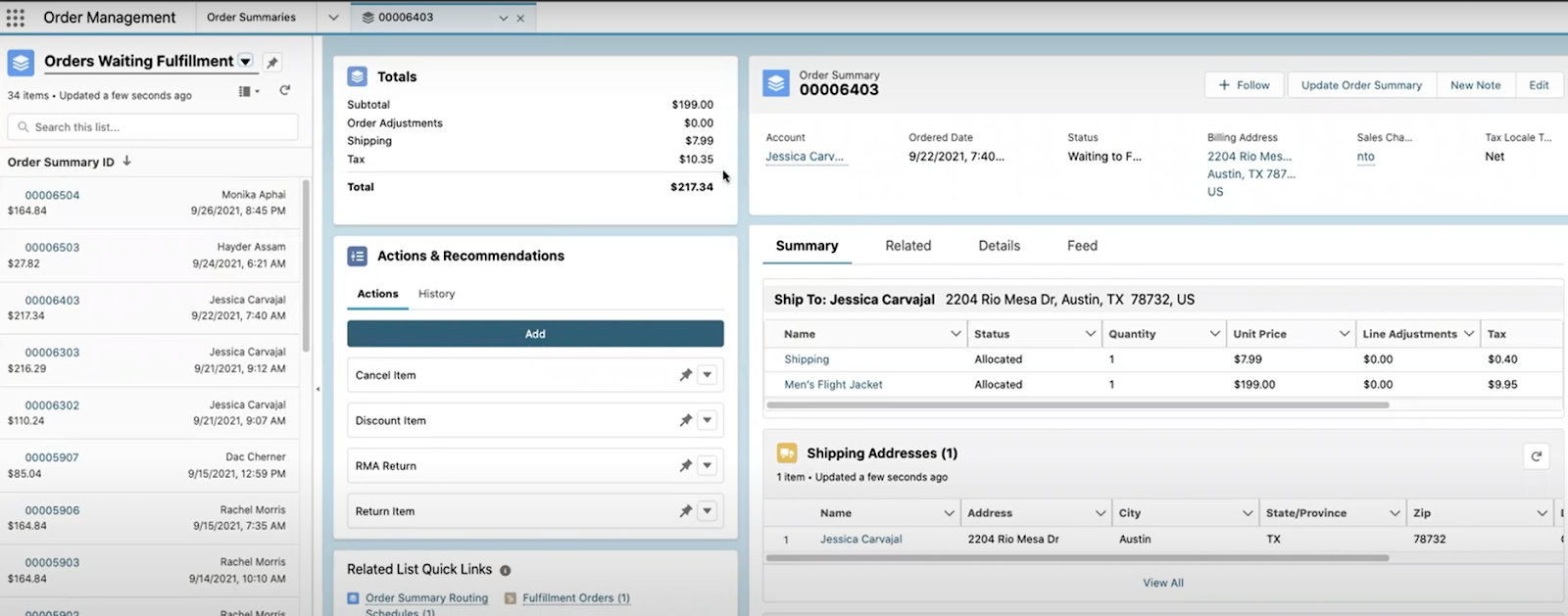
Task: Refresh the Shipping Addresses related list
Action: 1537,456
